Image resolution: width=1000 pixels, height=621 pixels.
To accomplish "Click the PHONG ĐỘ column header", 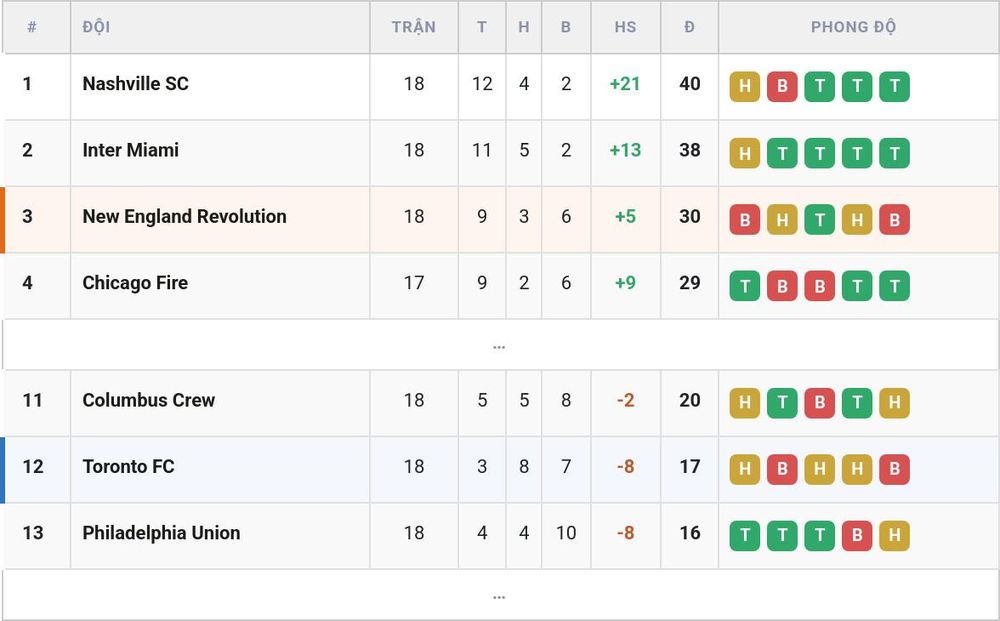I will pyautogui.click(x=853, y=27).
